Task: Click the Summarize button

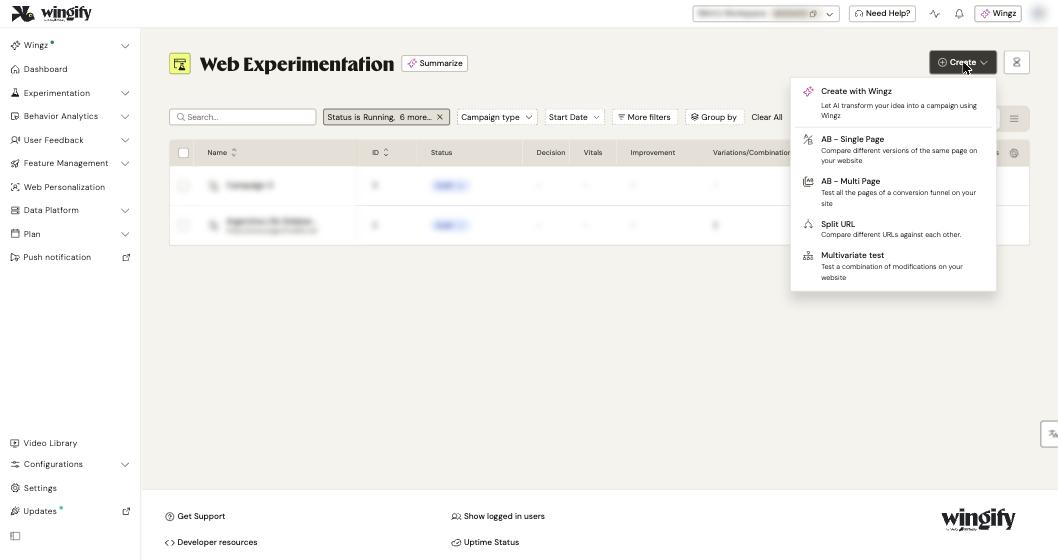Action: pyautogui.click(x=435, y=63)
